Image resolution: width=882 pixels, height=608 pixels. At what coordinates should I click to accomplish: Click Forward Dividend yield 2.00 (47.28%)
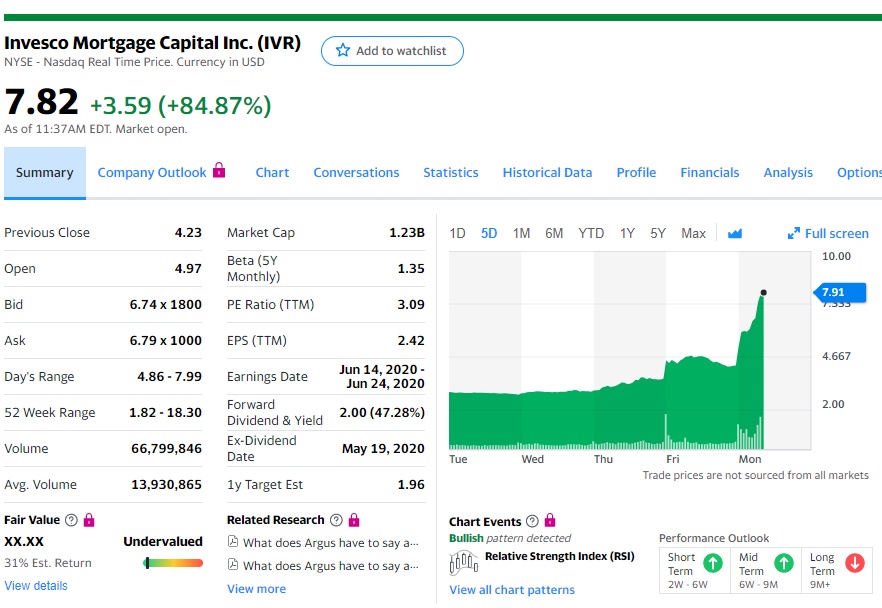click(382, 412)
